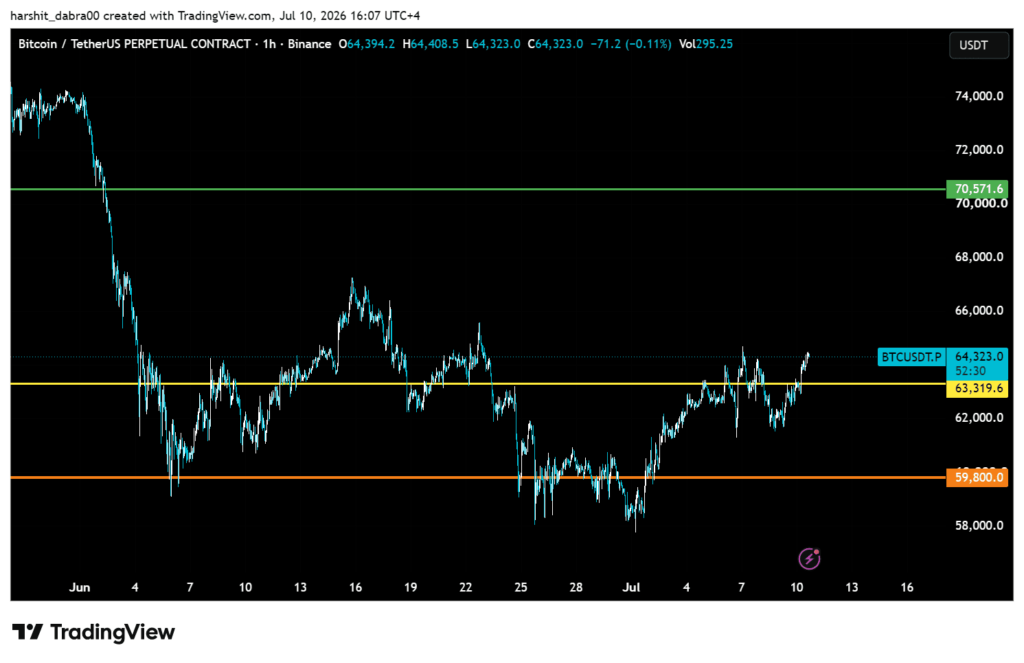
Task: Click the 66,000.0 price axis label
Action: [x=979, y=310]
